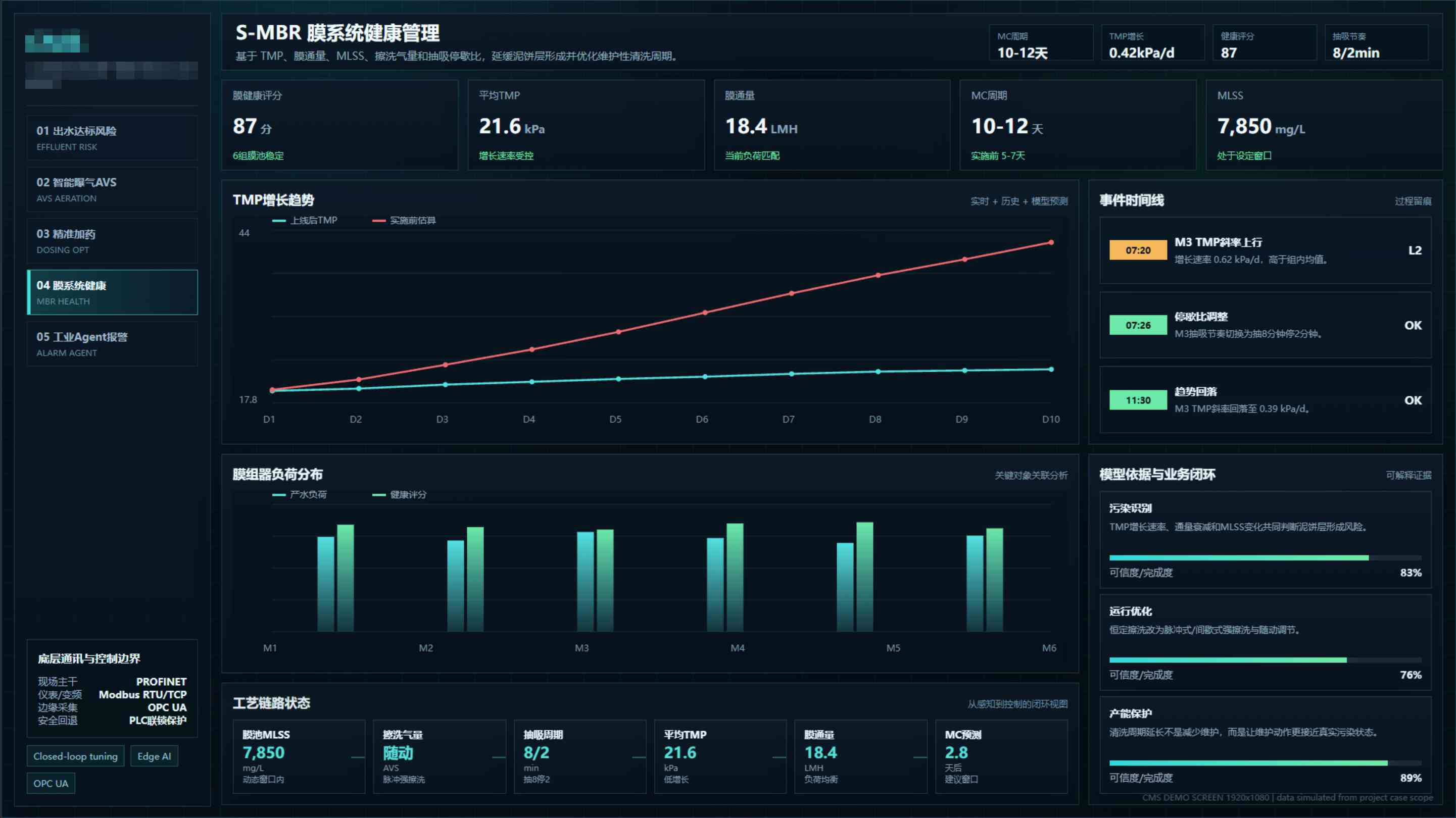Image resolution: width=1456 pixels, height=818 pixels.
Task: Open the 11:30 趋势回落 event
Action: pos(1265,400)
